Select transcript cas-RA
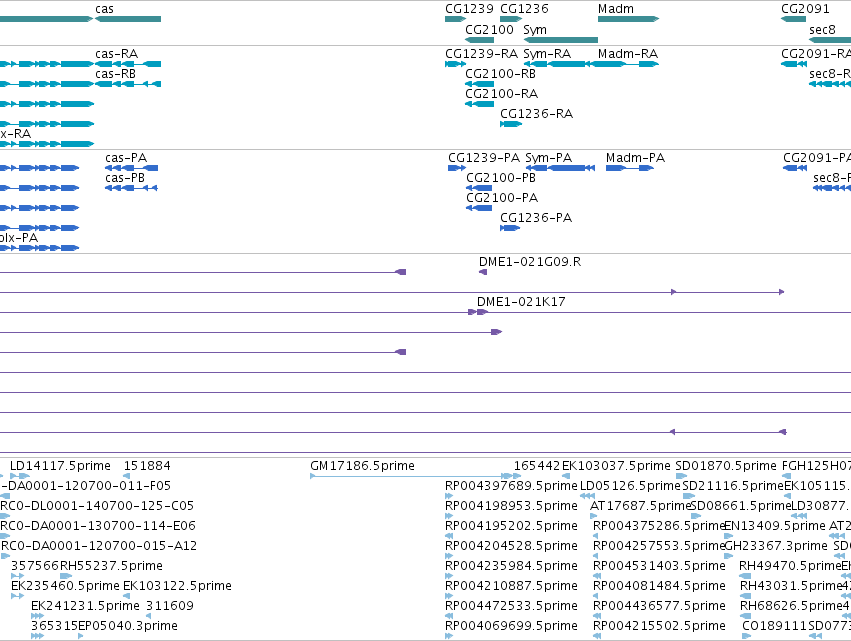Screen dimensions: 851x641 [128, 64]
